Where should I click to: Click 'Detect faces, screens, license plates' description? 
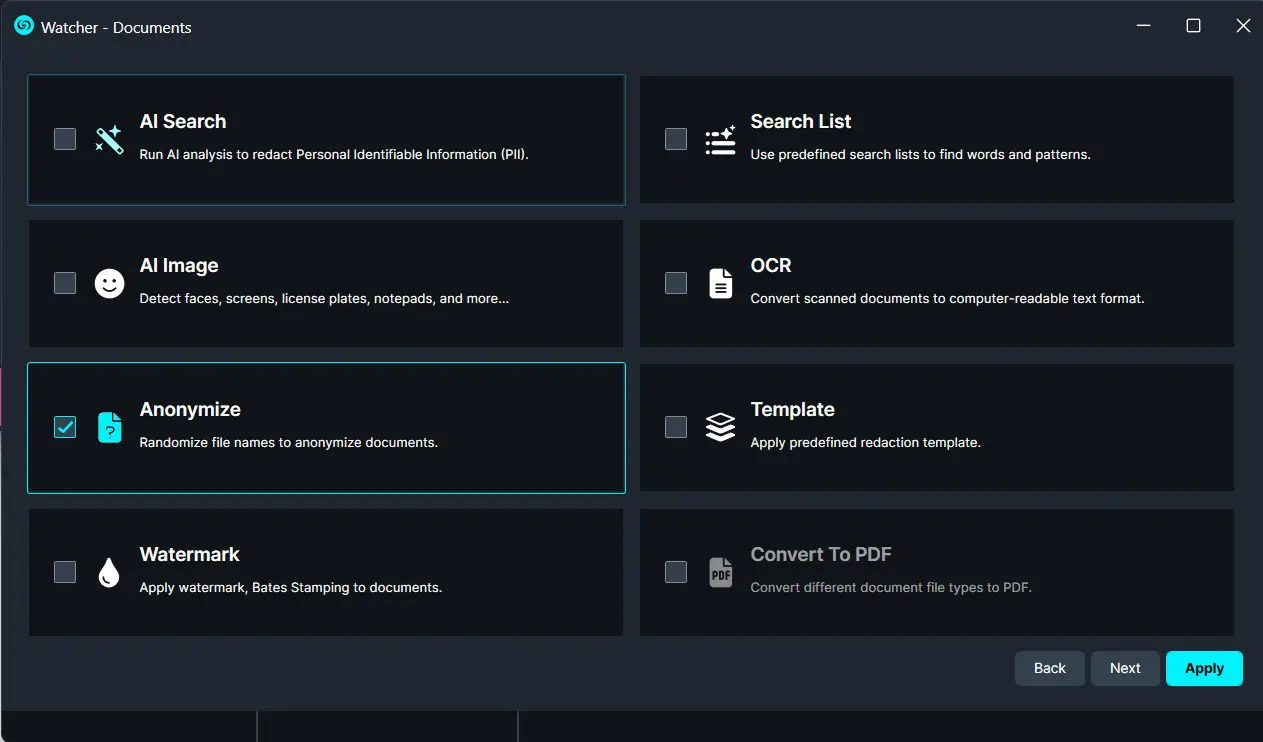324,298
